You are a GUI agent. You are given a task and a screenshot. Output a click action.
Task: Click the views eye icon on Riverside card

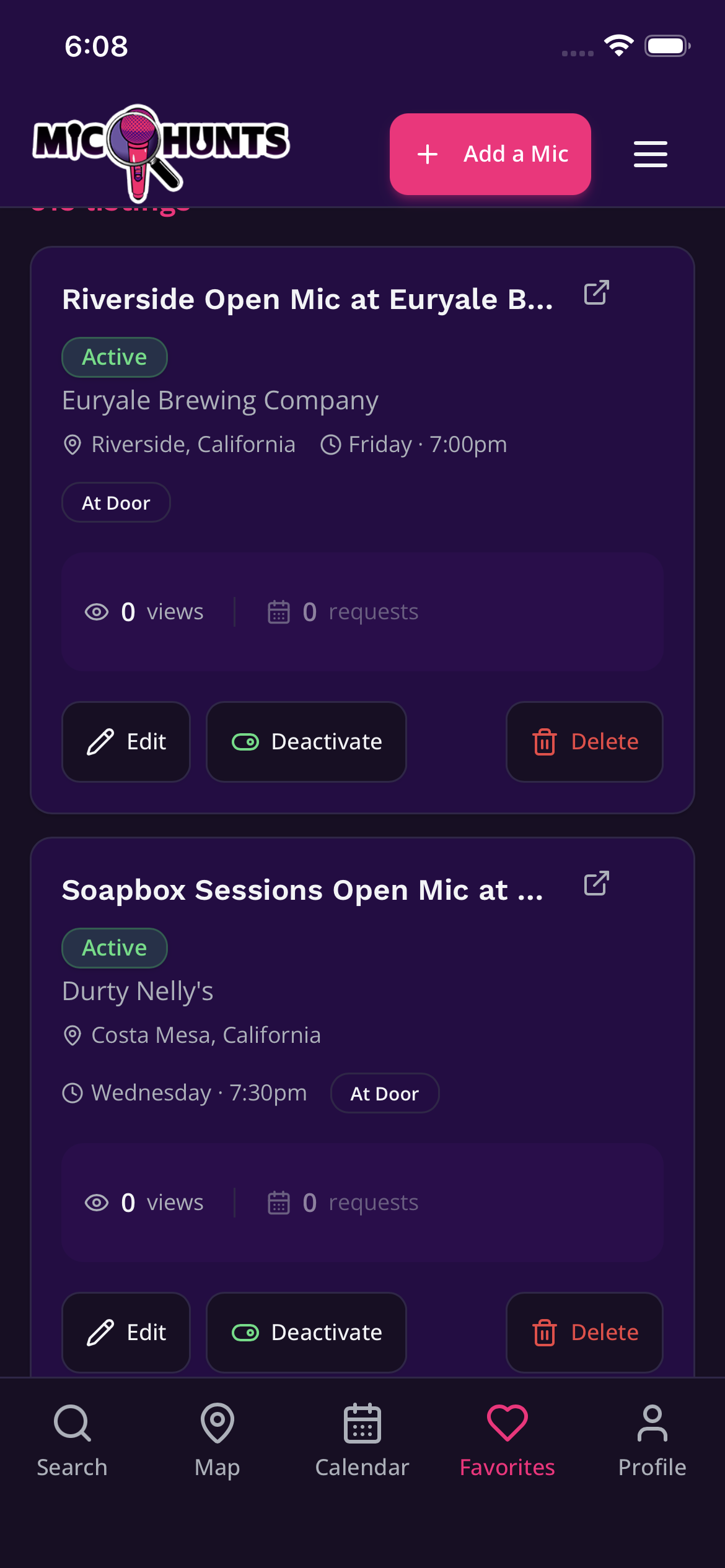97,612
